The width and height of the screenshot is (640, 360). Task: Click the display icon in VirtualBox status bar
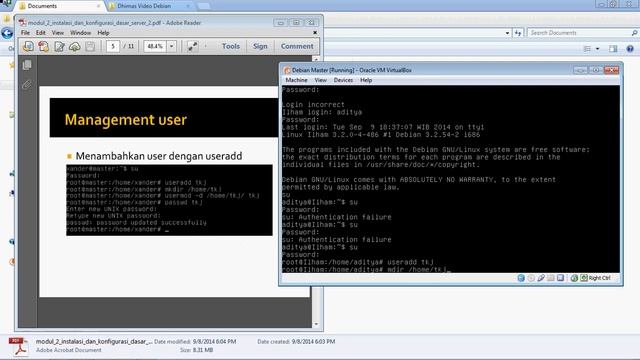click(560, 278)
